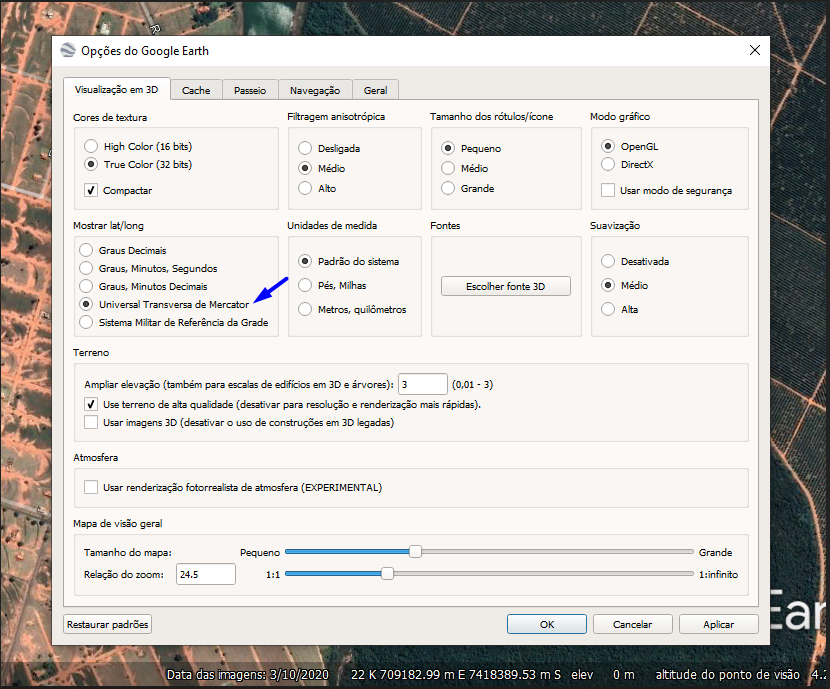Click the Ampliar elevação input field

[422, 384]
